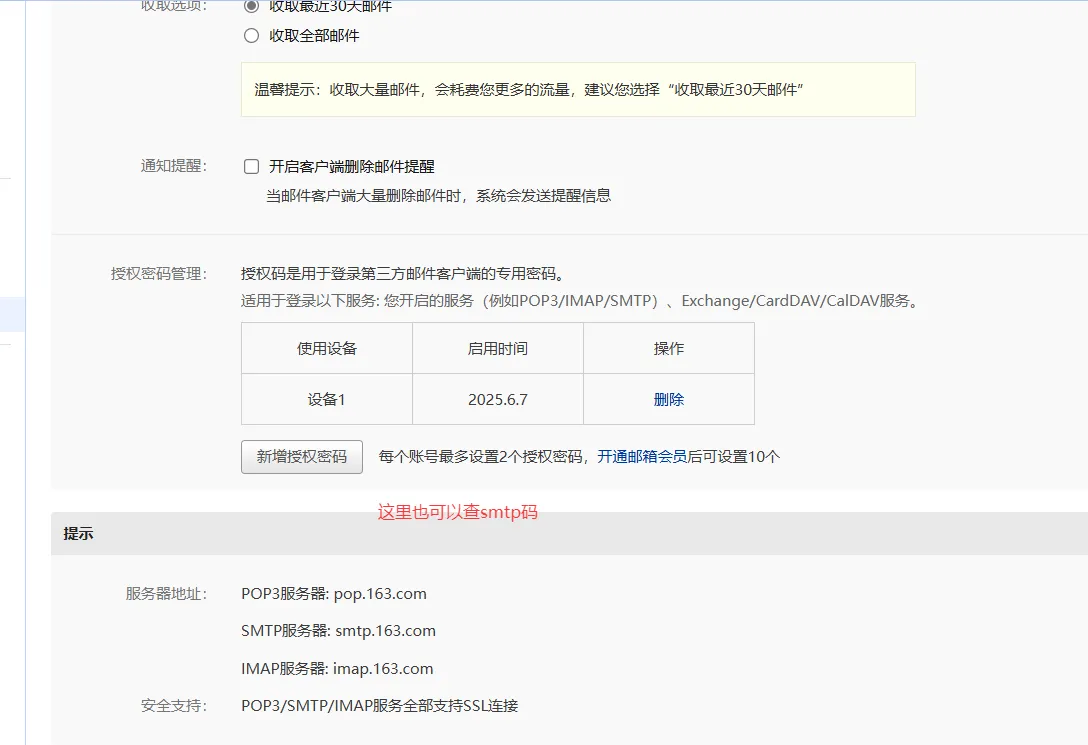
Task: Click the 使用设备 column header
Action: pos(327,349)
